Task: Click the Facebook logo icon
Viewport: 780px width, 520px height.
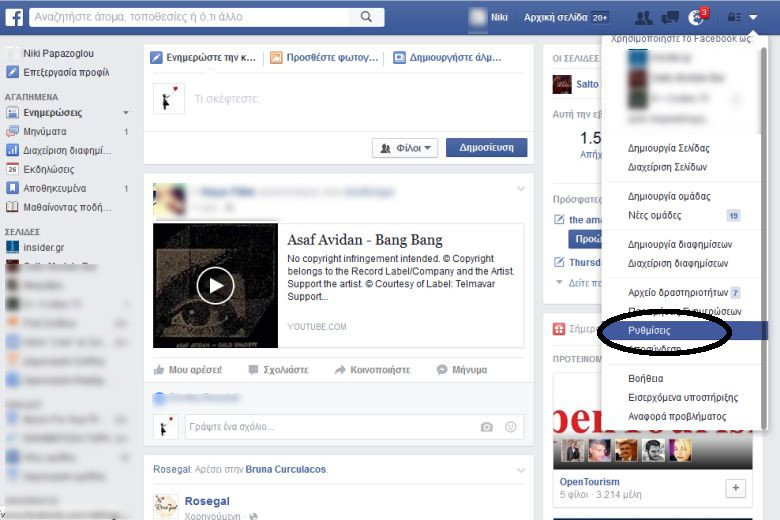Action: 14,17
